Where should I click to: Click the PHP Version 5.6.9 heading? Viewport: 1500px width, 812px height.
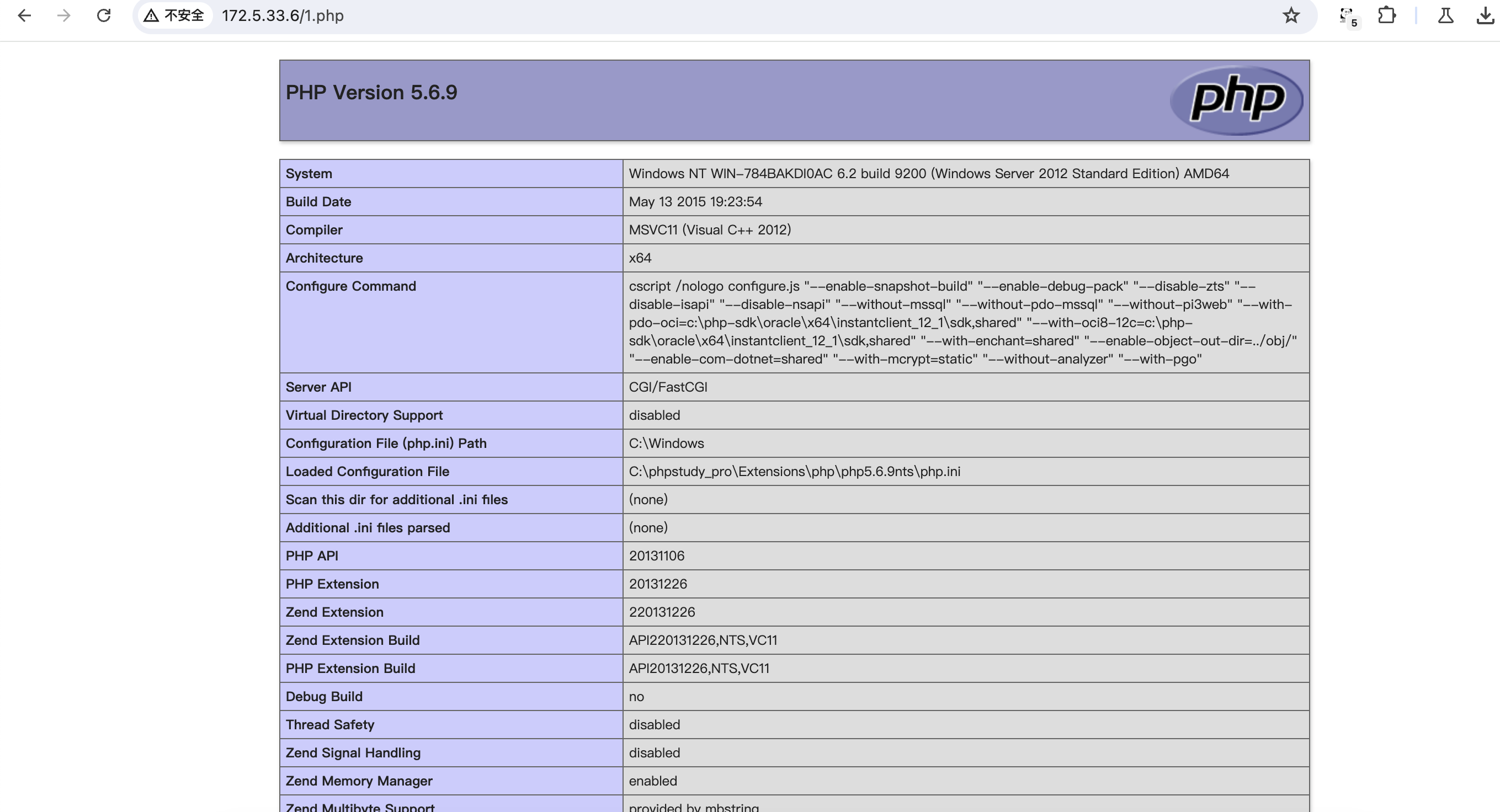pyautogui.click(x=371, y=93)
